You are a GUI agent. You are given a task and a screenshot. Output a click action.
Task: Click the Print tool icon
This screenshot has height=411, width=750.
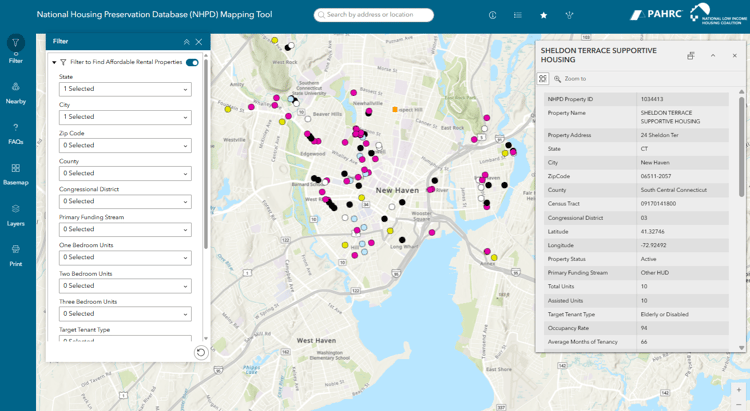(16, 255)
